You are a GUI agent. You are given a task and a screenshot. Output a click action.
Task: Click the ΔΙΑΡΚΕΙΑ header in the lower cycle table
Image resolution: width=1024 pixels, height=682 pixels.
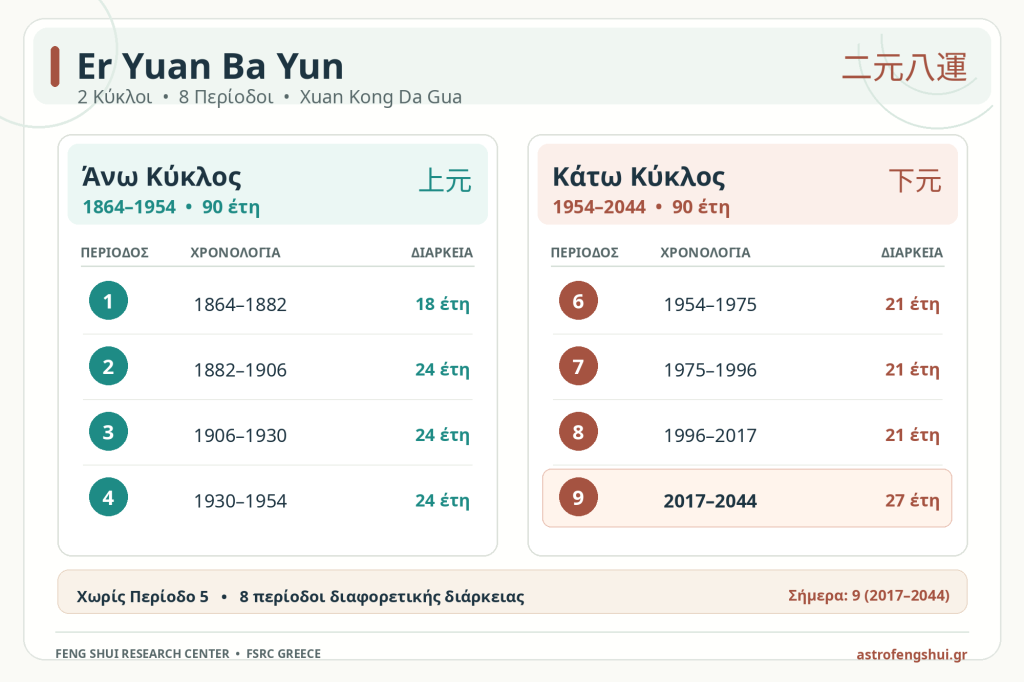click(912, 253)
